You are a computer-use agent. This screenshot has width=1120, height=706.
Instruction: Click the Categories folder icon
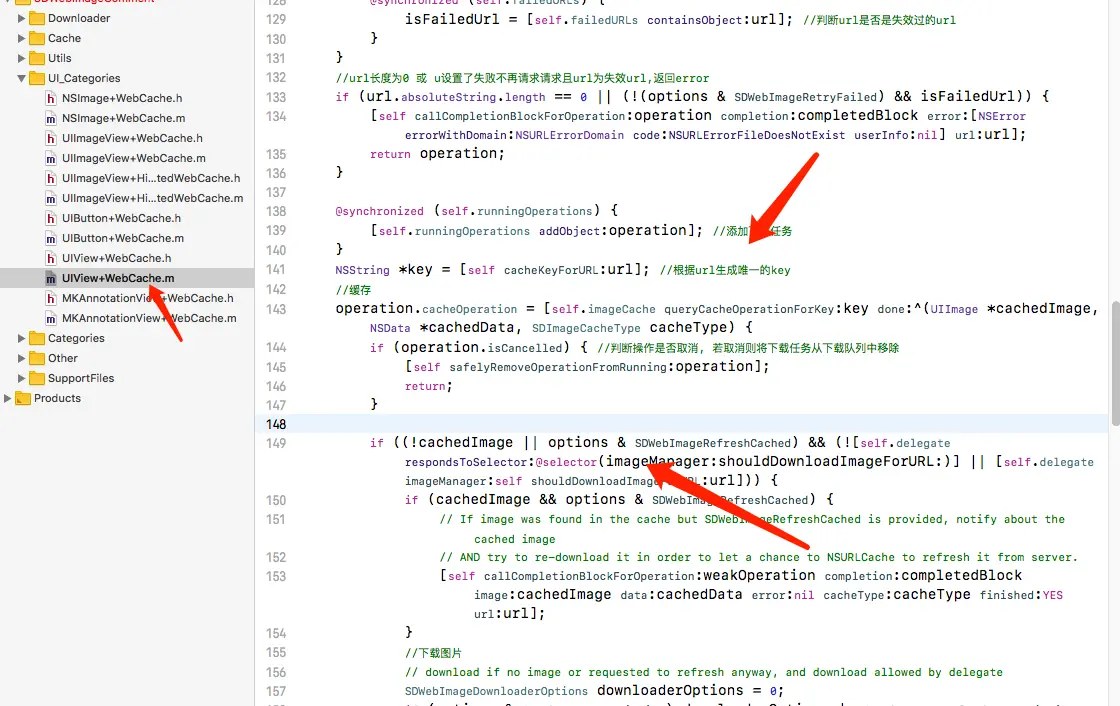(37, 338)
